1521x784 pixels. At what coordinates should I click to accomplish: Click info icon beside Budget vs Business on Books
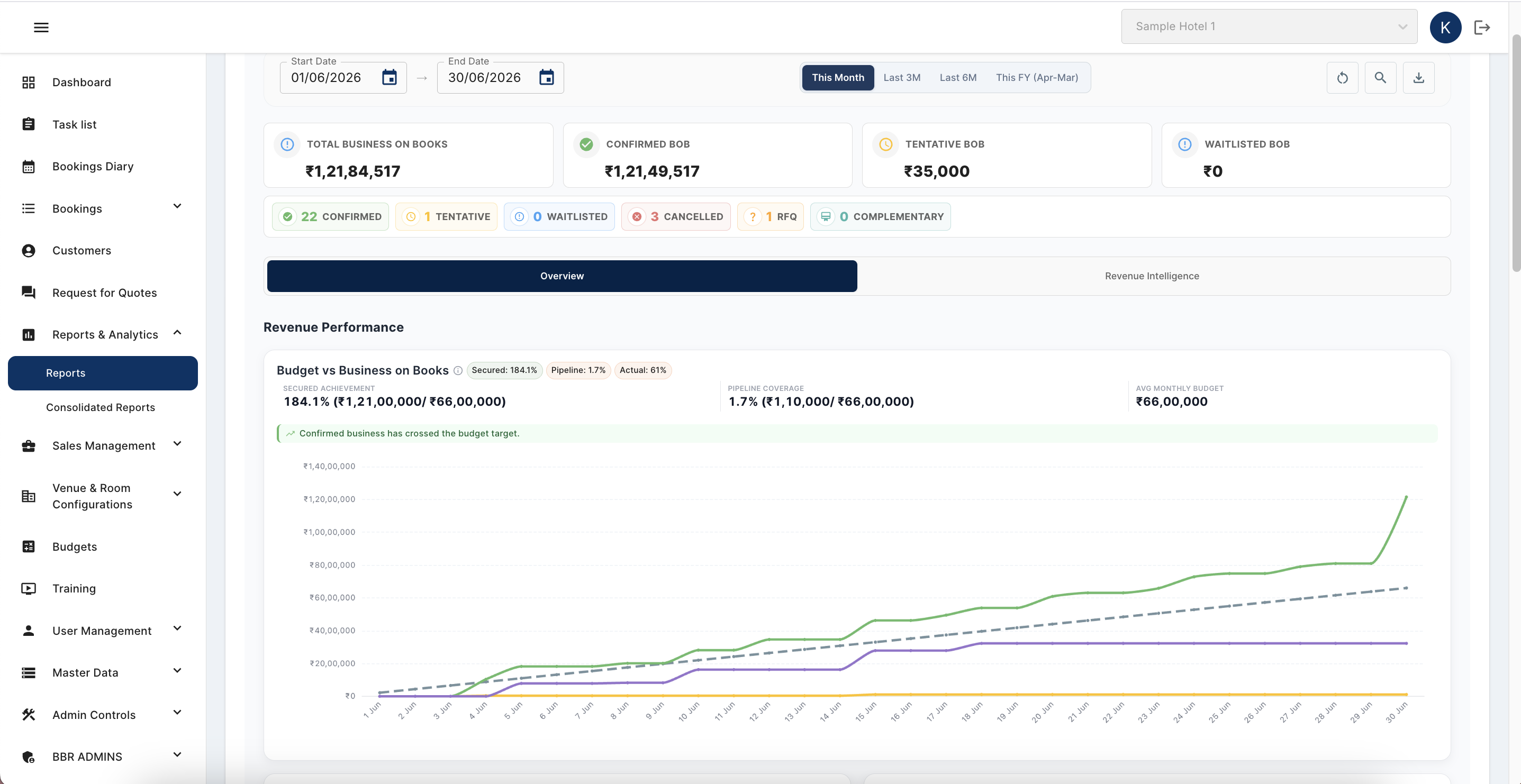tap(458, 371)
